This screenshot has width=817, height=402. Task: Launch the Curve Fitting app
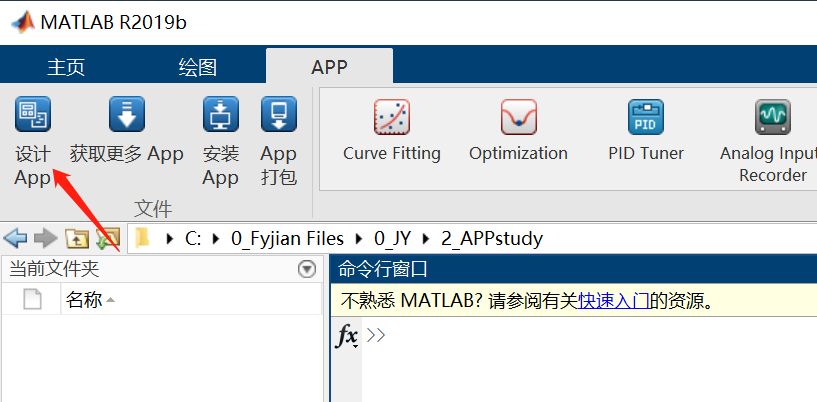click(x=392, y=130)
